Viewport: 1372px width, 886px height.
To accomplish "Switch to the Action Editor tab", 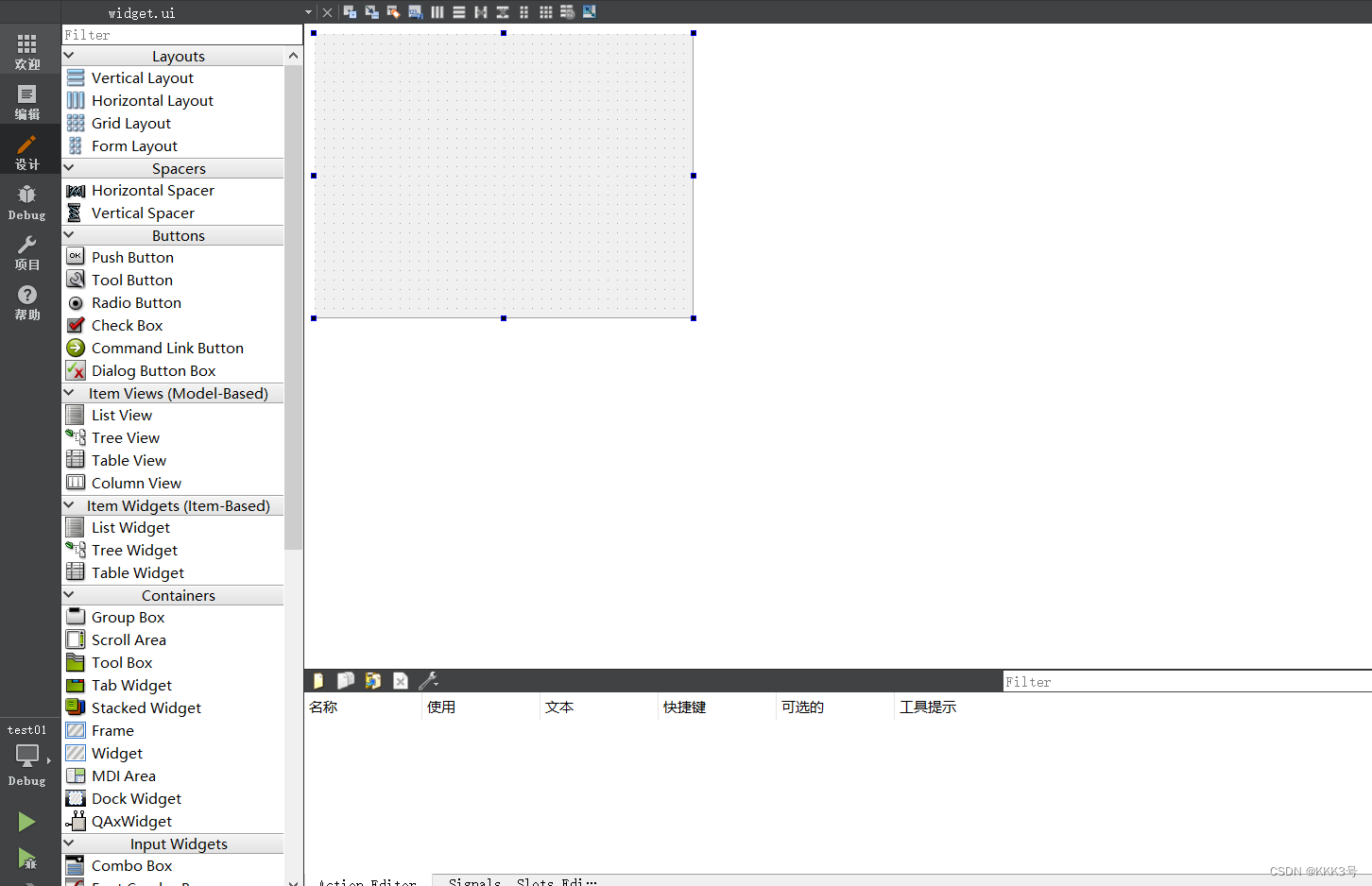I will point(368,881).
